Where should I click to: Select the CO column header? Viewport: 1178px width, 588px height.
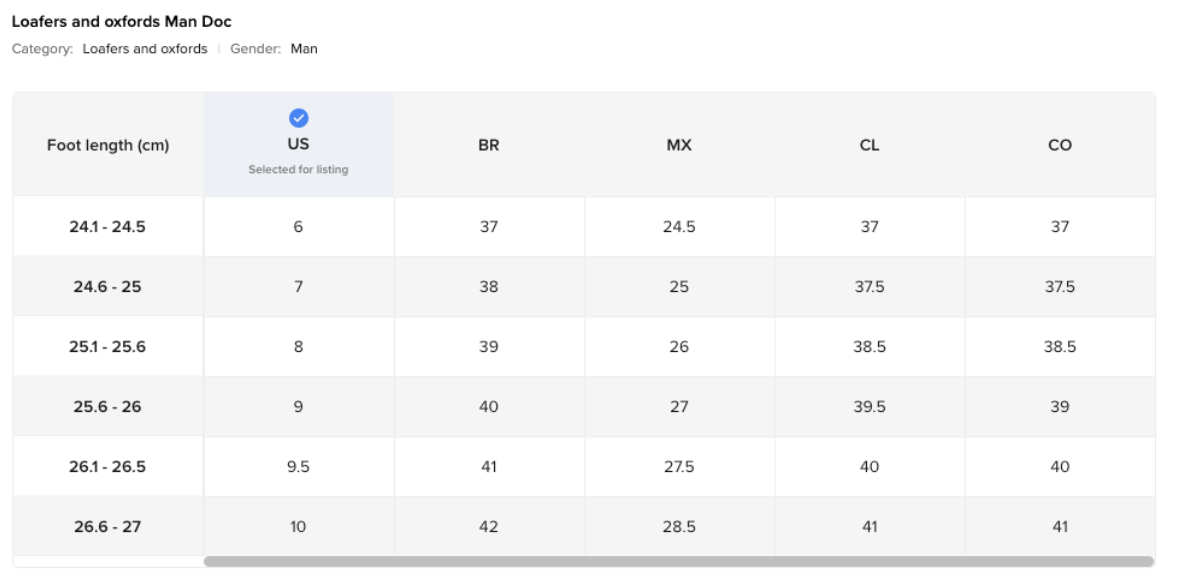click(1059, 145)
